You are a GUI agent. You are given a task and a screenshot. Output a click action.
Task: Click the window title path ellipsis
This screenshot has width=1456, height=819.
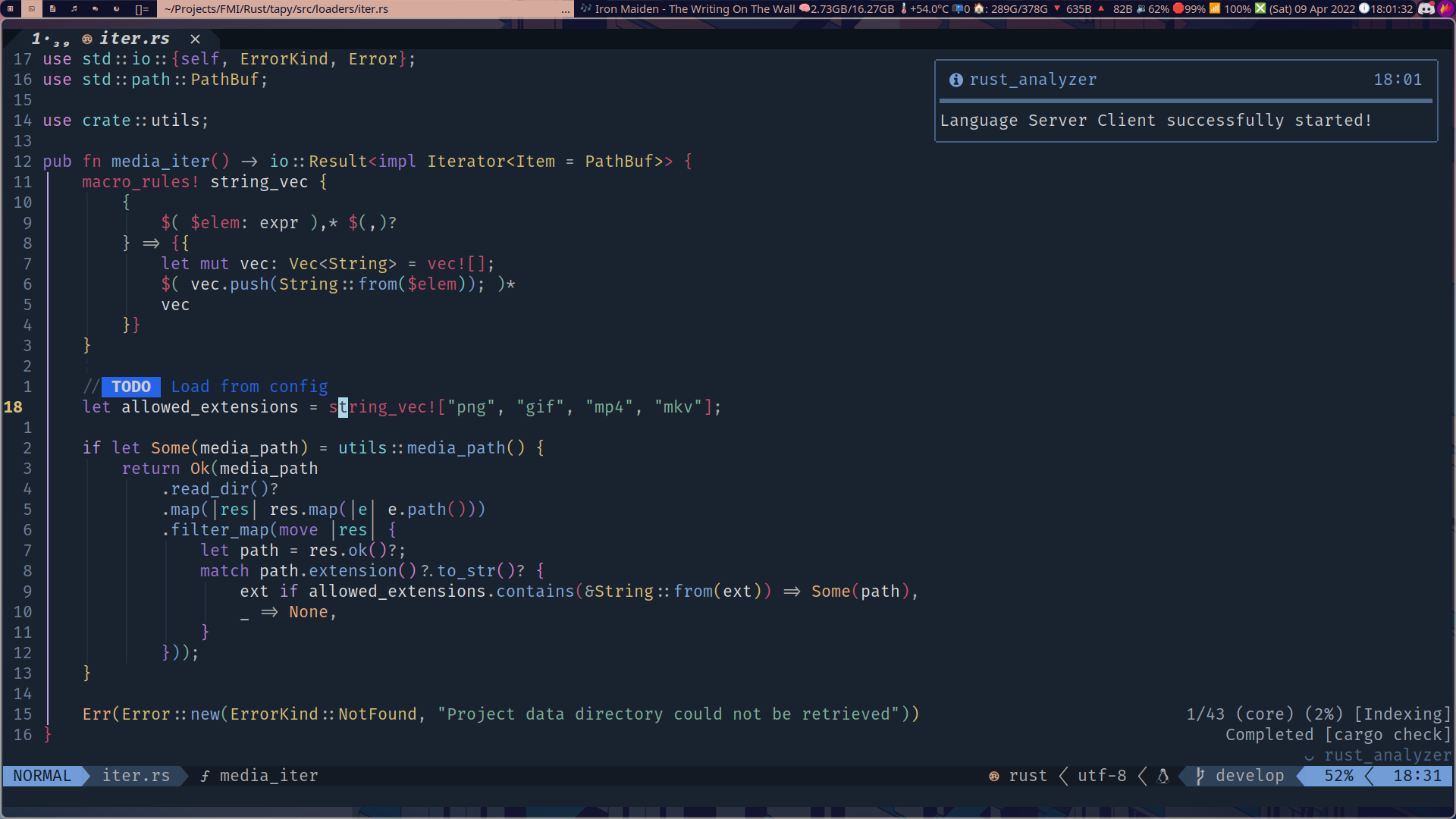click(566, 9)
